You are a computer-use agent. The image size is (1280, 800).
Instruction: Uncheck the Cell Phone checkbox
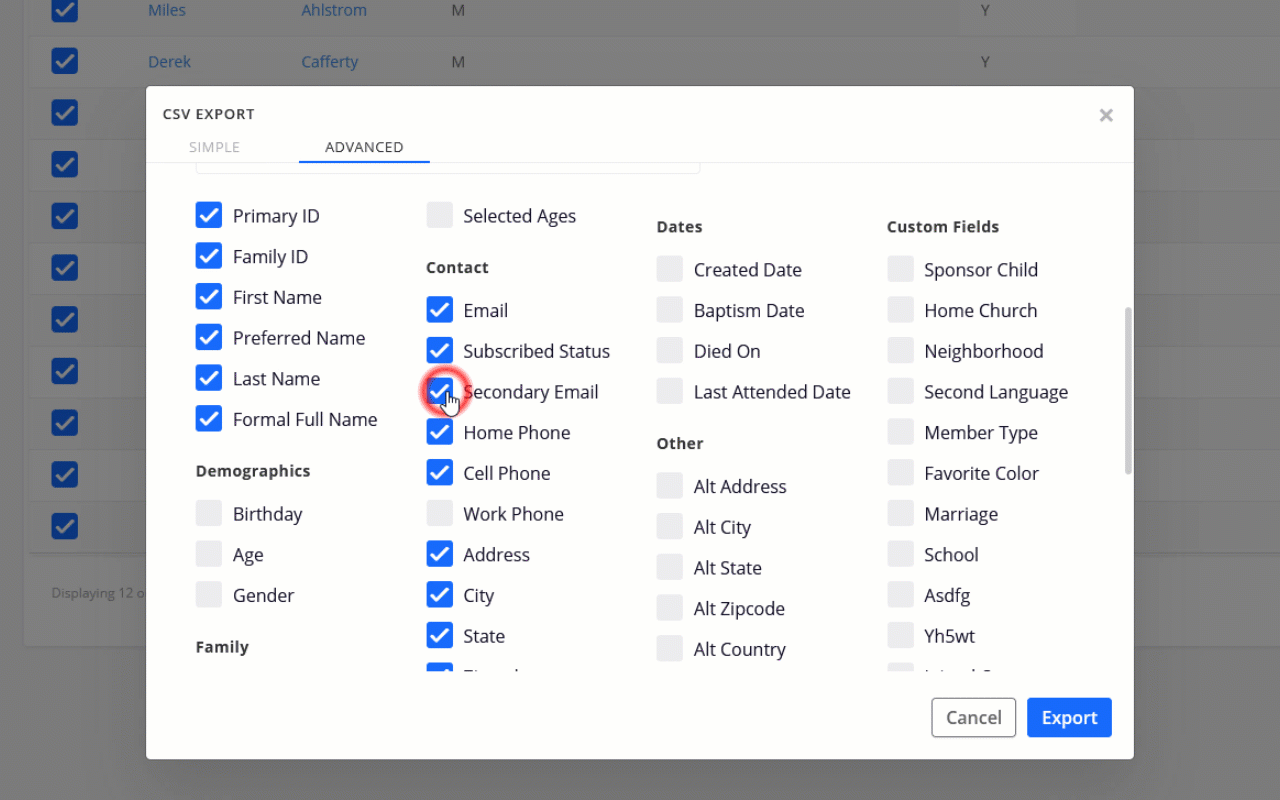(440, 473)
